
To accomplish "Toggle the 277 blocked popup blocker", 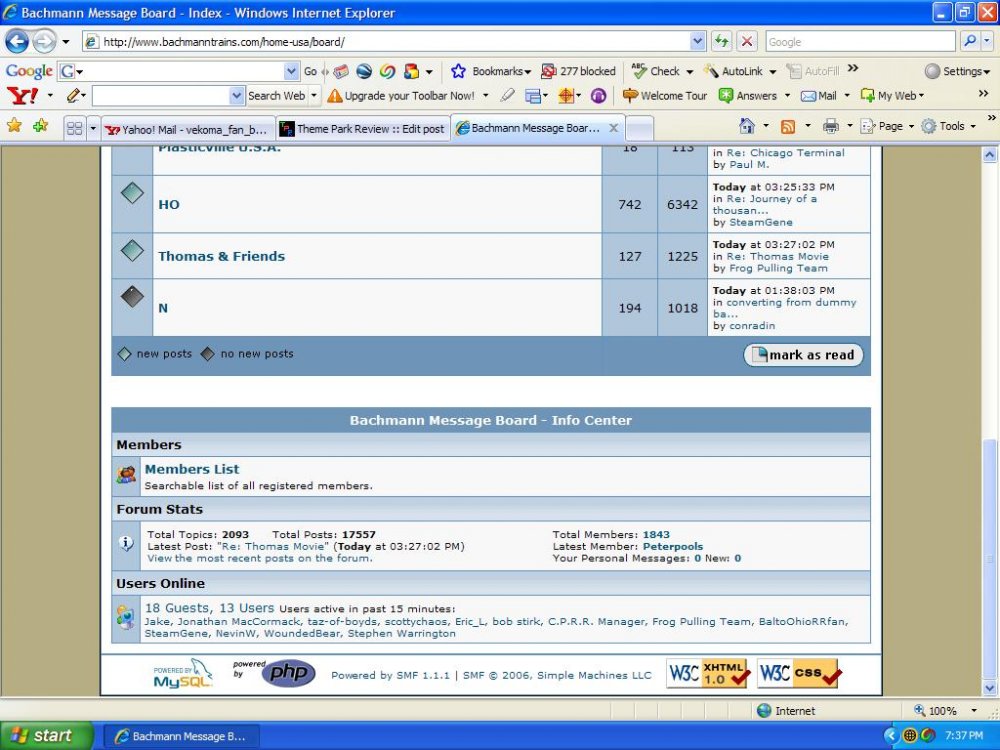I will pyautogui.click(x=578, y=71).
